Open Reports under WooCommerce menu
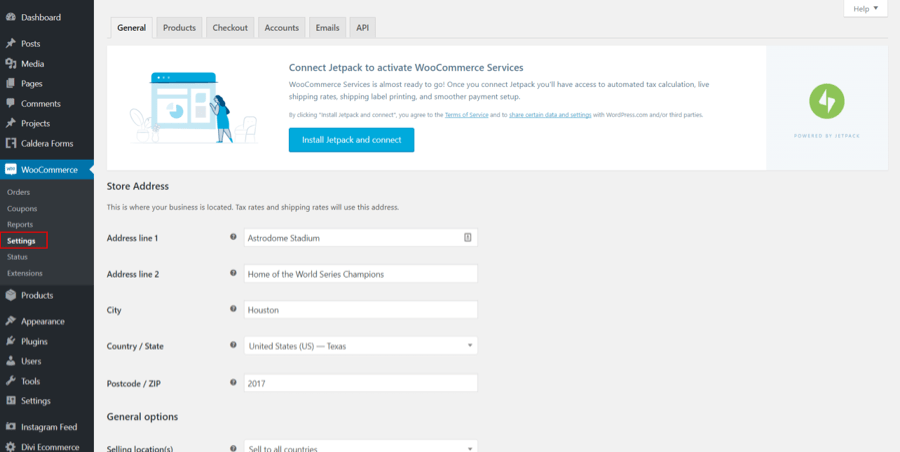900x452 pixels. [x=20, y=225]
